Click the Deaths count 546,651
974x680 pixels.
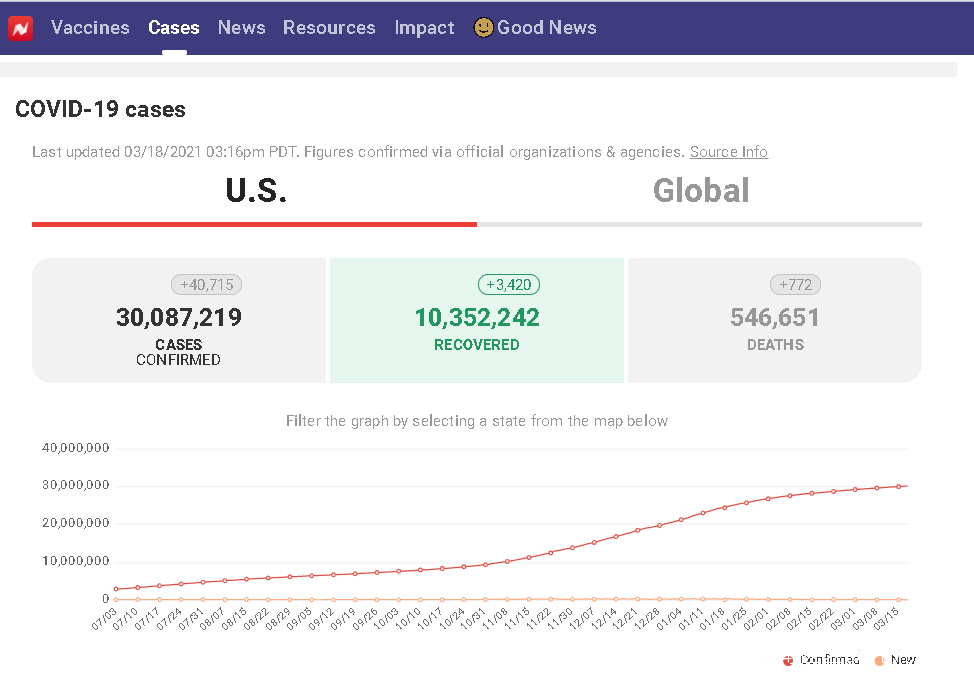coord(775,318)
